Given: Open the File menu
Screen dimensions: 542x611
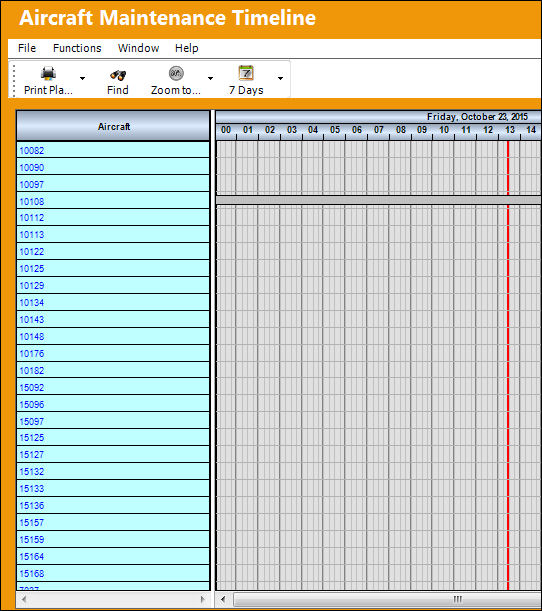Looking at the screenshot, I should tap(27, 48).
